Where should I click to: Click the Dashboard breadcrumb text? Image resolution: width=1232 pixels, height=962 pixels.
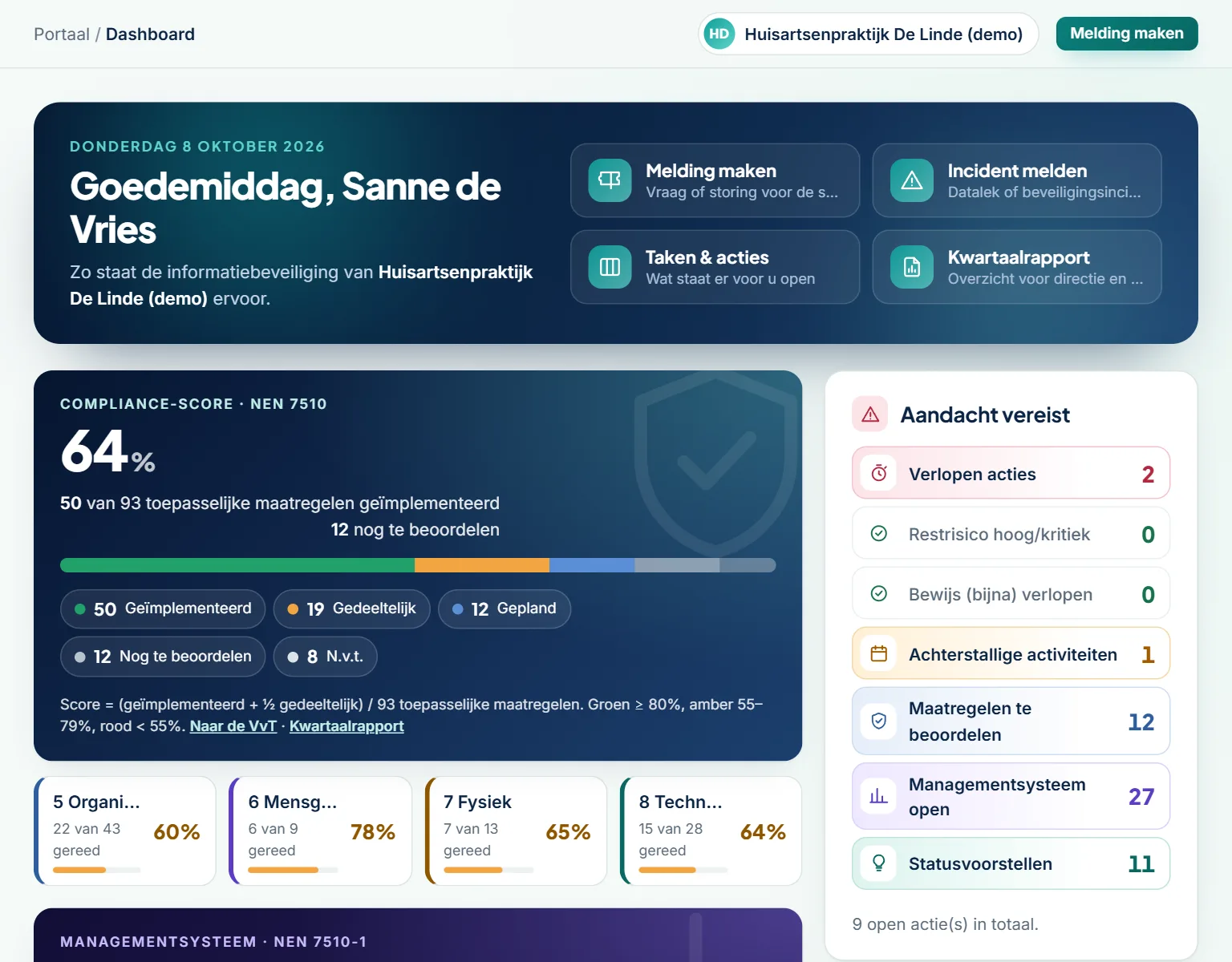[150, 34]
